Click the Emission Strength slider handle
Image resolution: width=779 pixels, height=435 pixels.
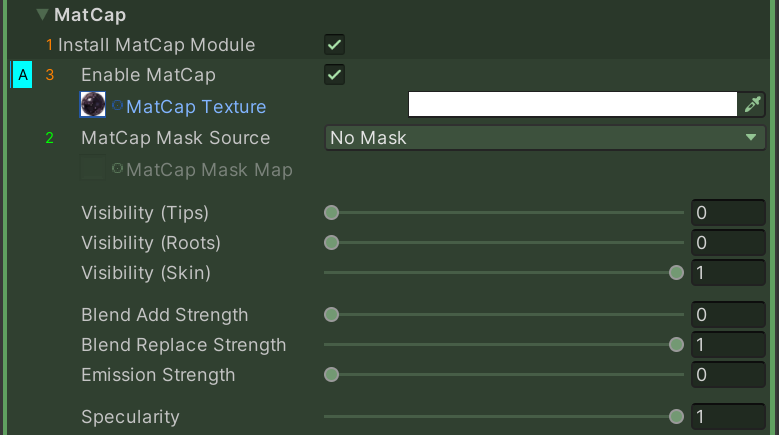[x=332, y=375]
